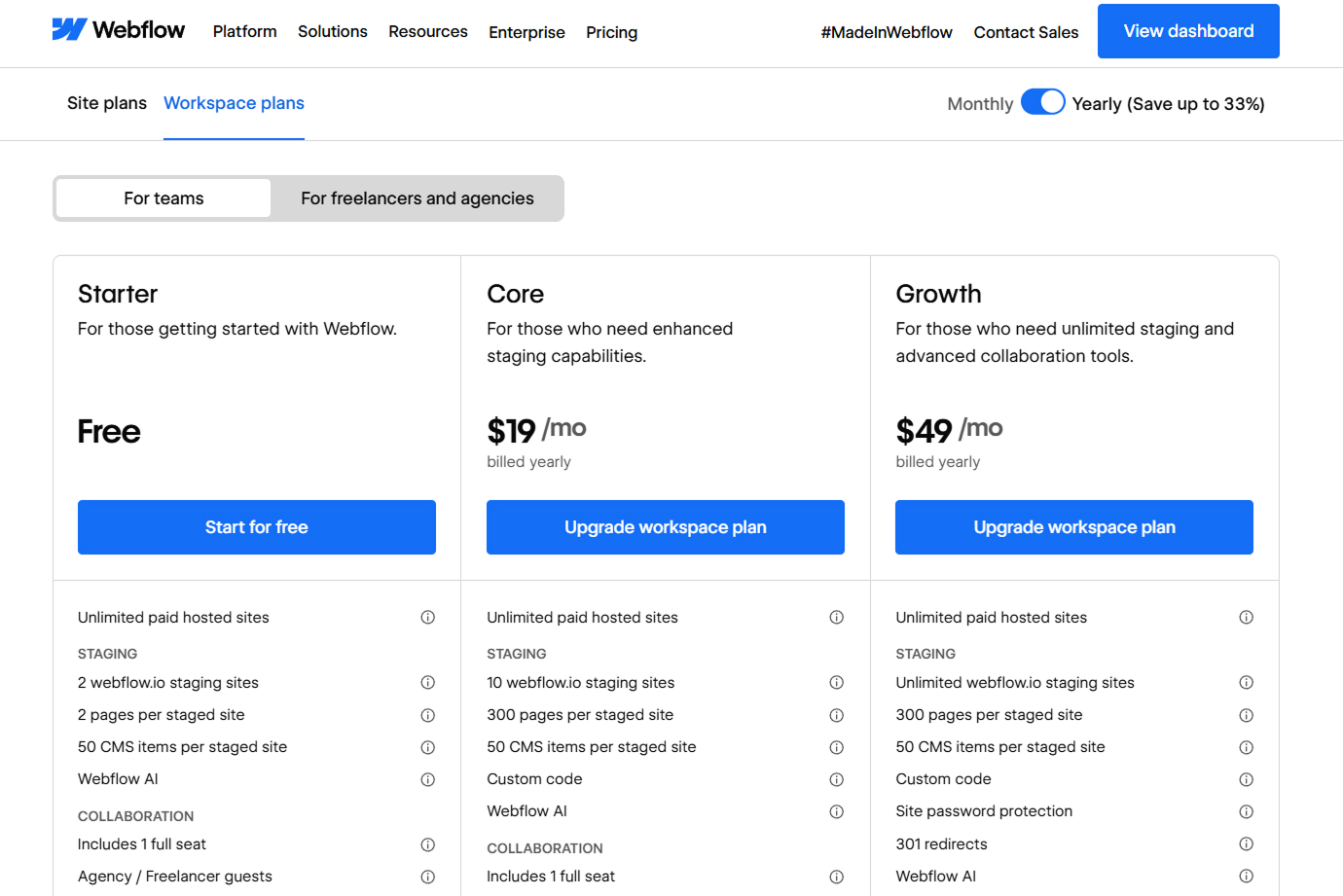The width and height of the screenshot is (1343, 896).
Task: Go to Enterprise in navigation
Action: click(526, 32)
